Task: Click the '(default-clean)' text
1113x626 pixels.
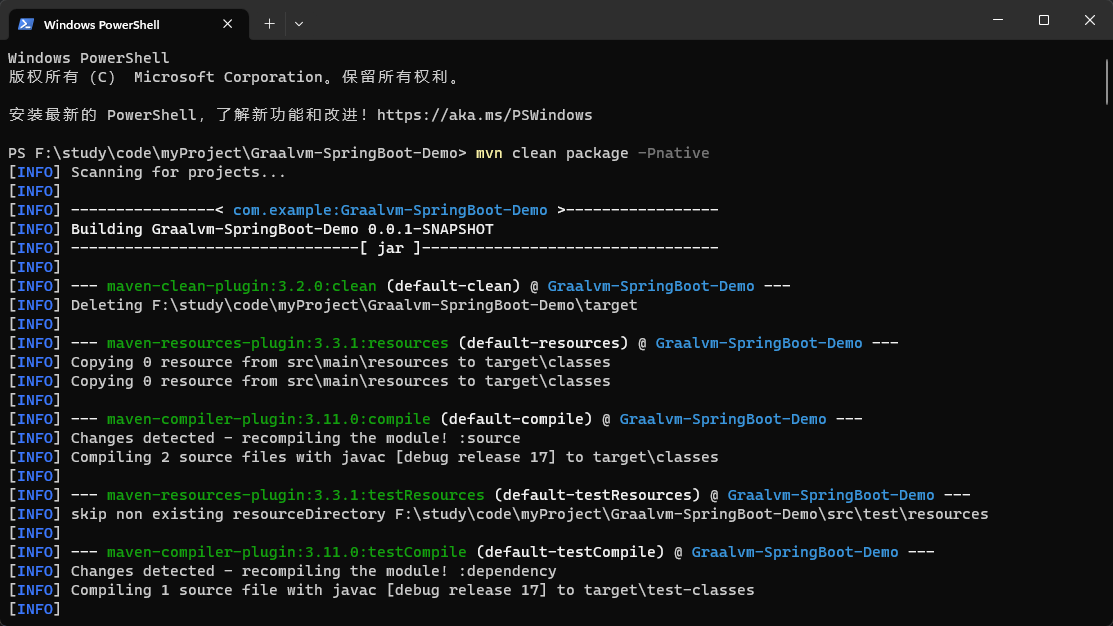Action: tap(453, 286)
